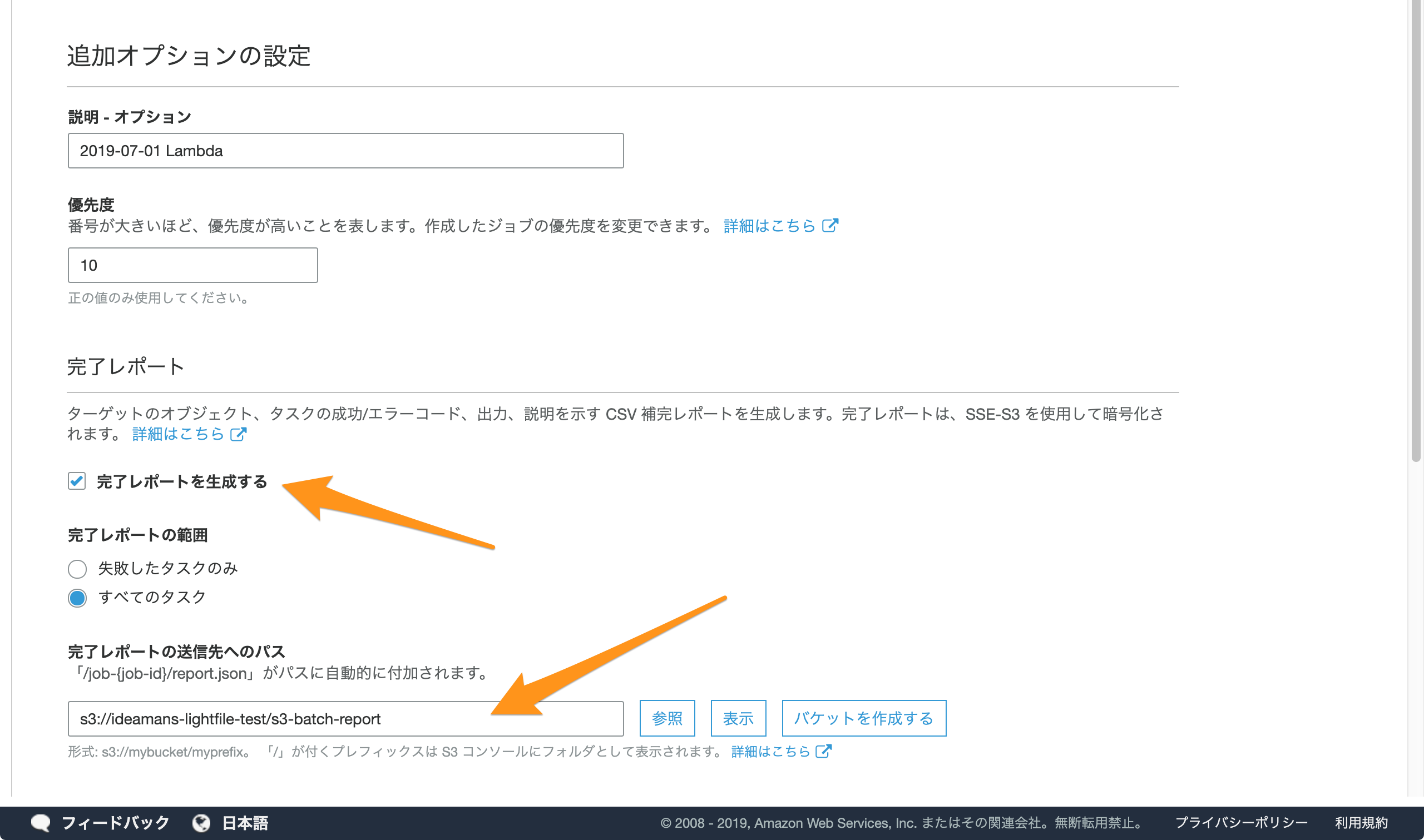Click the 完了レポートの送信先へのパス label
Image resolution: width=1424 pixels, height=840 pixels.
point(177,652)
